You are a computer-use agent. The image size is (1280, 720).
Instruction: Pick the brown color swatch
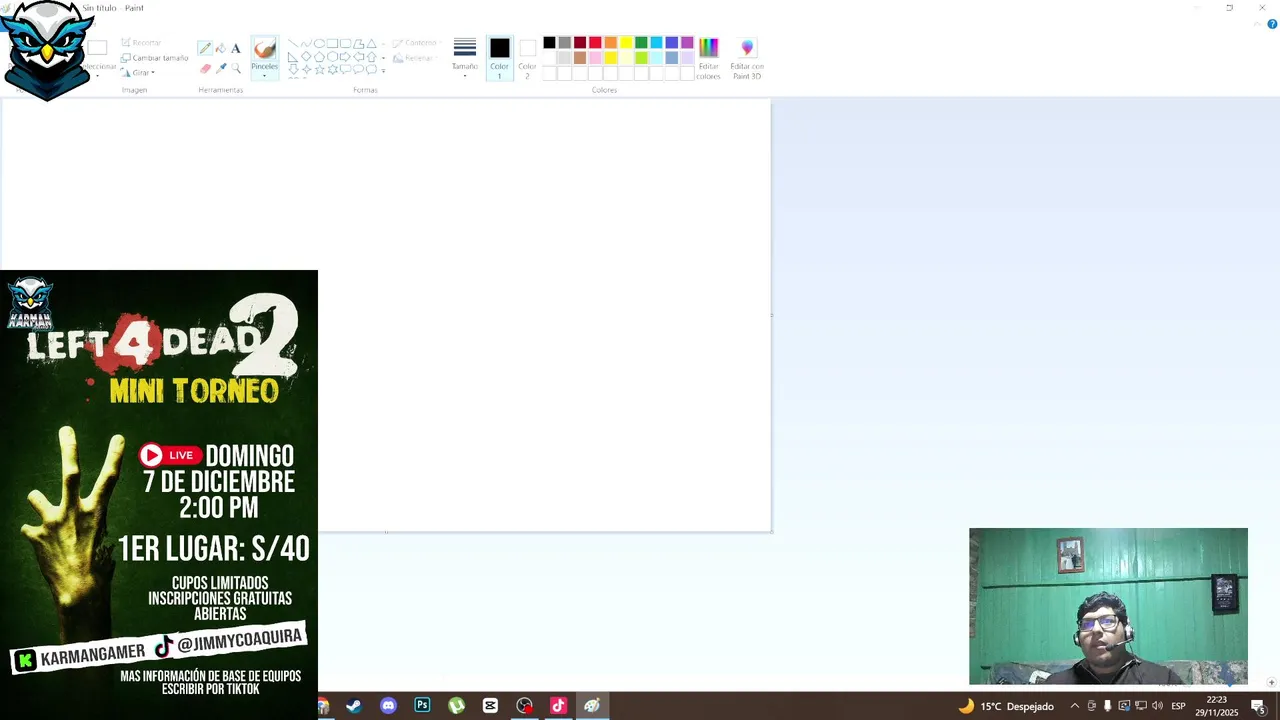580,57
